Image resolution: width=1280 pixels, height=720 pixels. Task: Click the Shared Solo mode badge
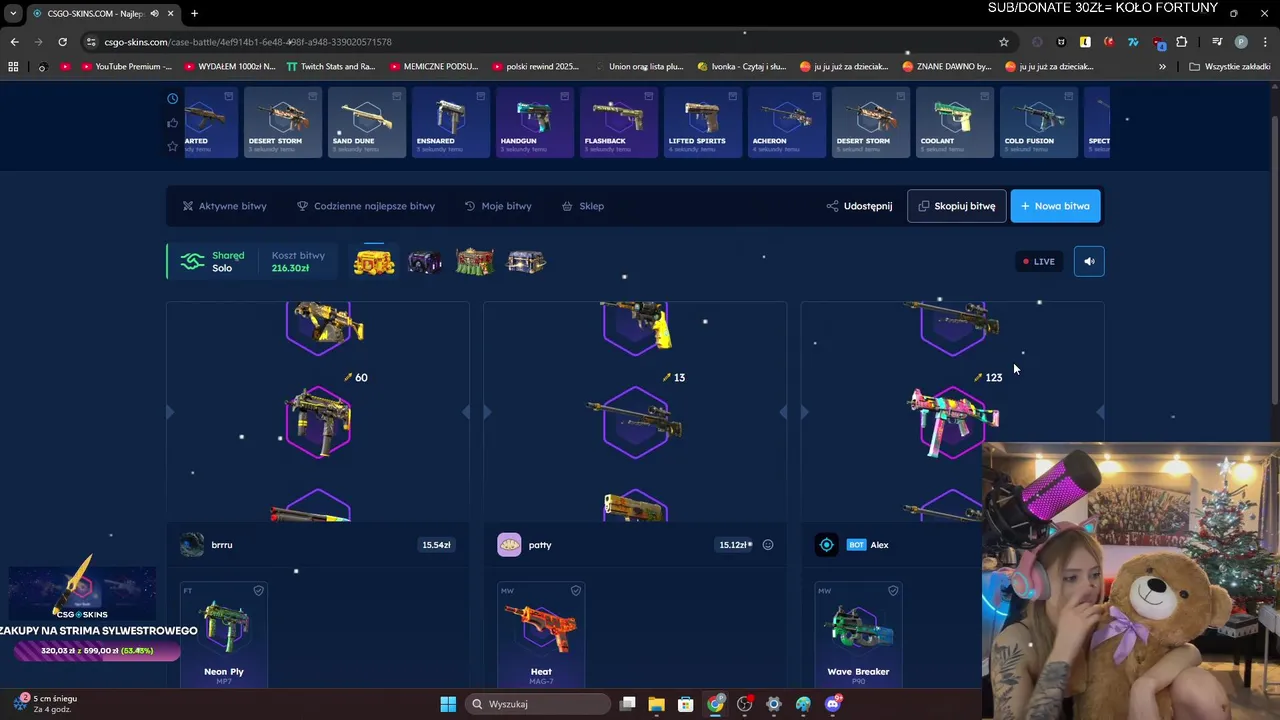(212, 261)
